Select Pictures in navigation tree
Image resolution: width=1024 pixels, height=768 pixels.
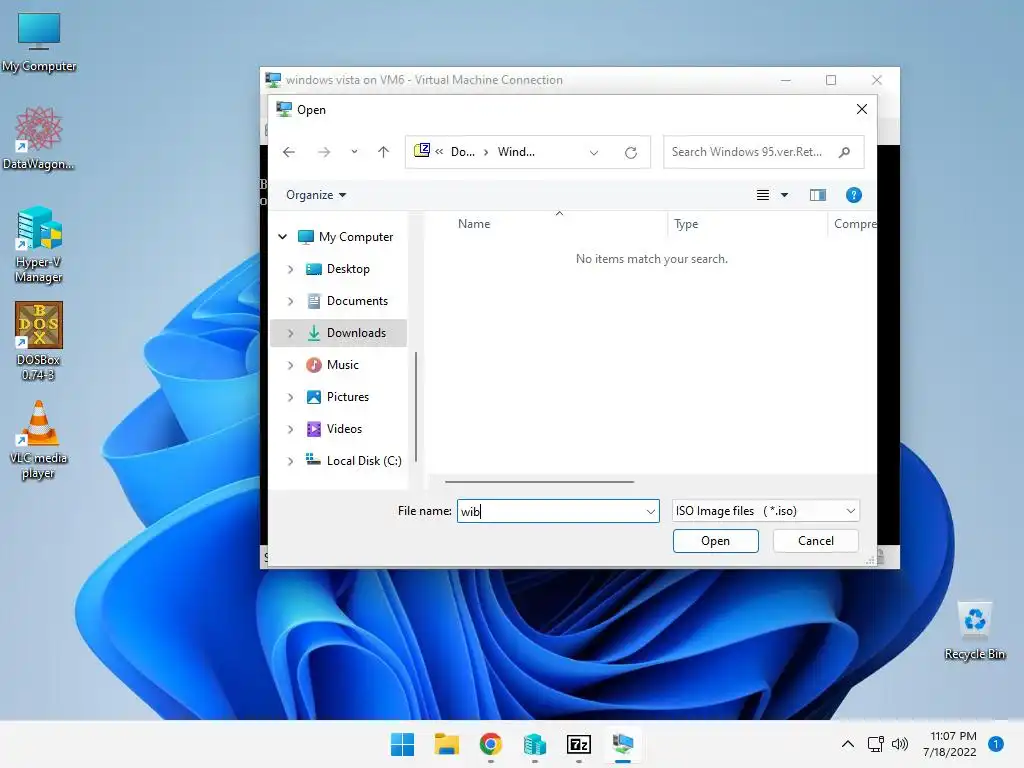[338, 397]
